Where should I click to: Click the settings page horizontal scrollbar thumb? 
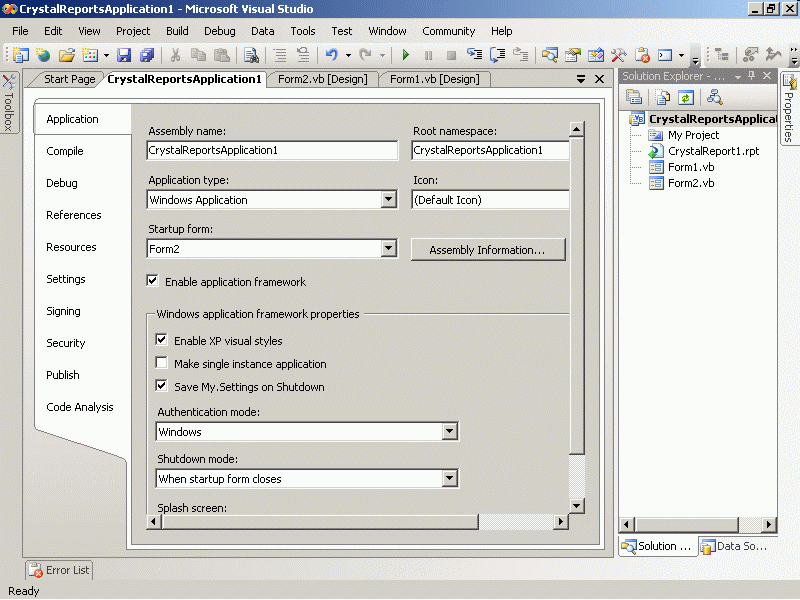pyautogui.click(x=319, y=521)
